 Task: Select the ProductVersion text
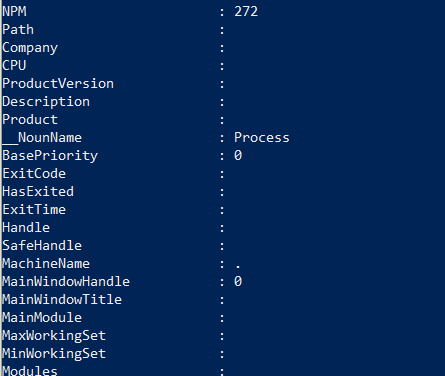(58, 84)
